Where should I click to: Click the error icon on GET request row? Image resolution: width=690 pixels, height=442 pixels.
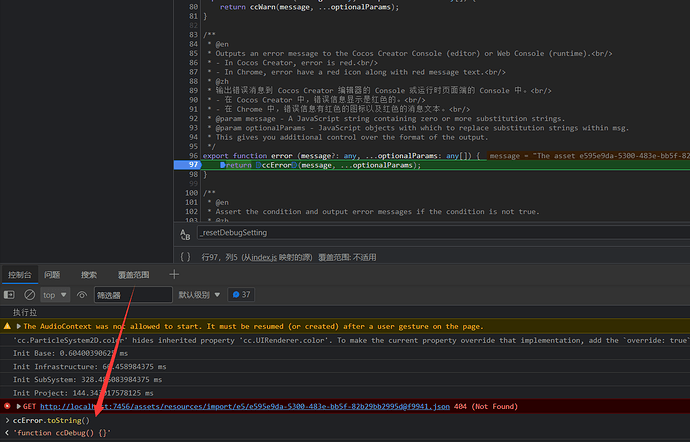click(7, 406)
